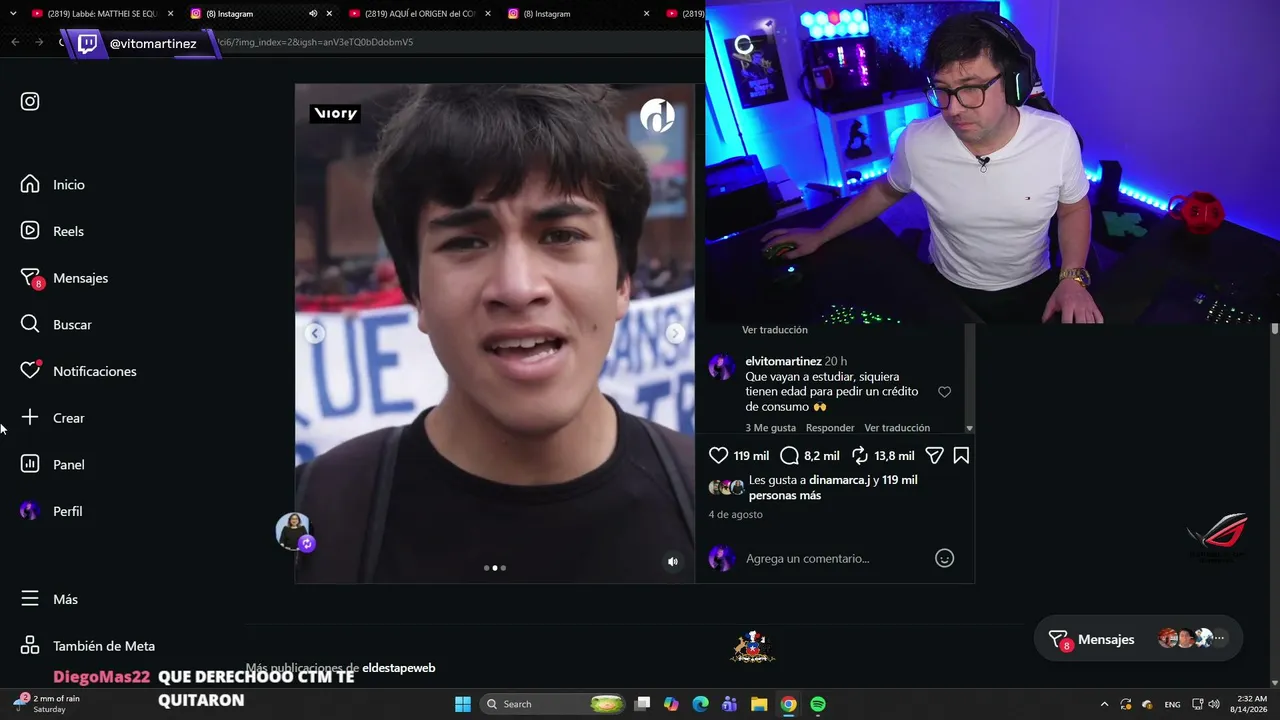
Task: Open the 4 de agosto post date
Action: (x=736, y=515)
